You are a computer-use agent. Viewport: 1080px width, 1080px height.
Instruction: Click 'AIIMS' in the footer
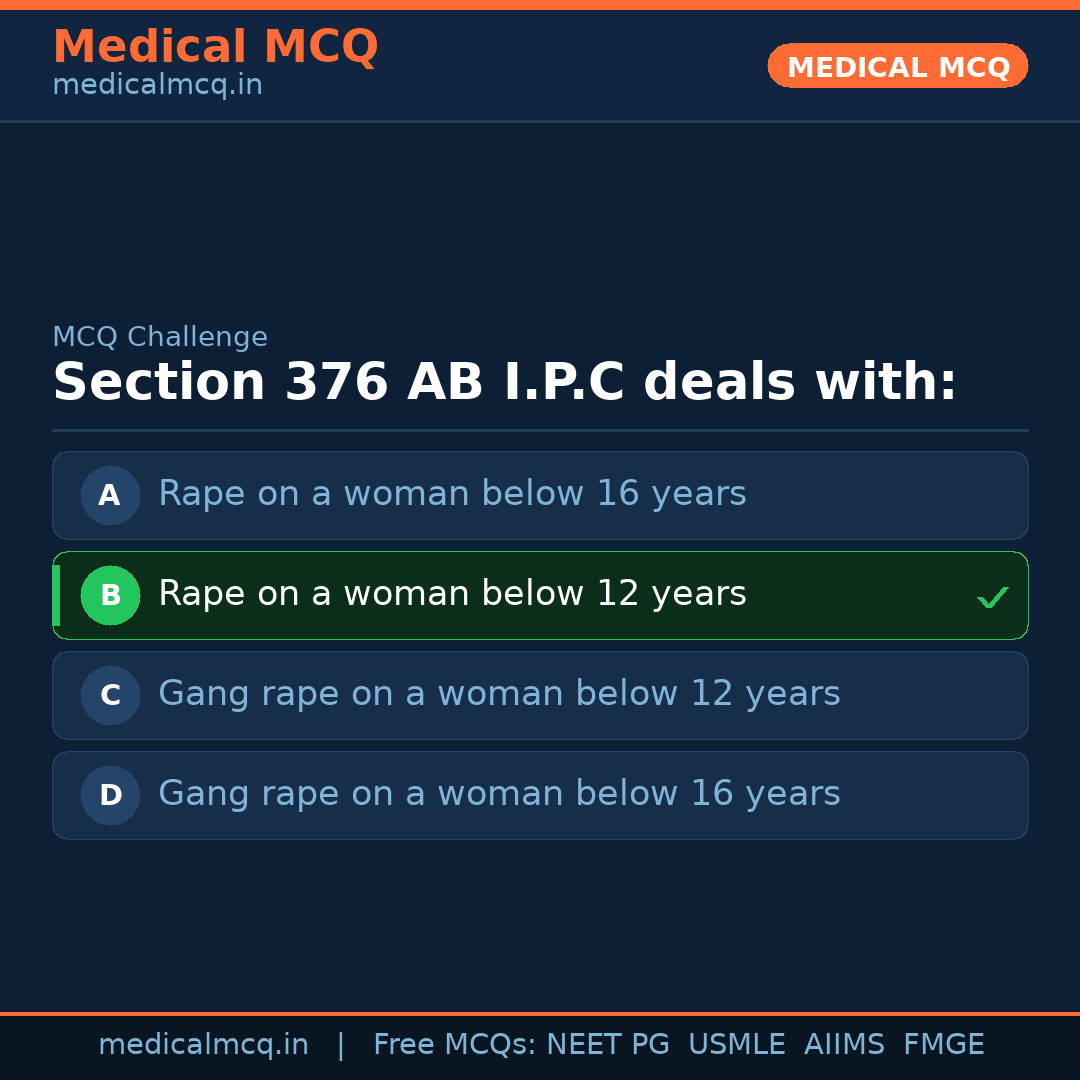844,1045
